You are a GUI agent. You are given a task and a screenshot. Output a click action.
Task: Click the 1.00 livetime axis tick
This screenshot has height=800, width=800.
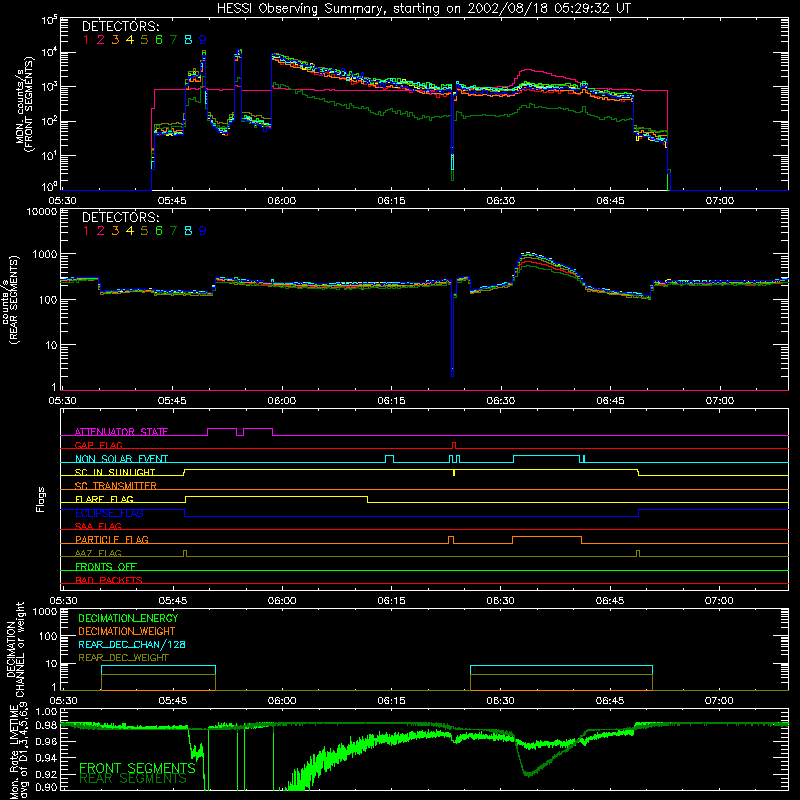point(47,711)
